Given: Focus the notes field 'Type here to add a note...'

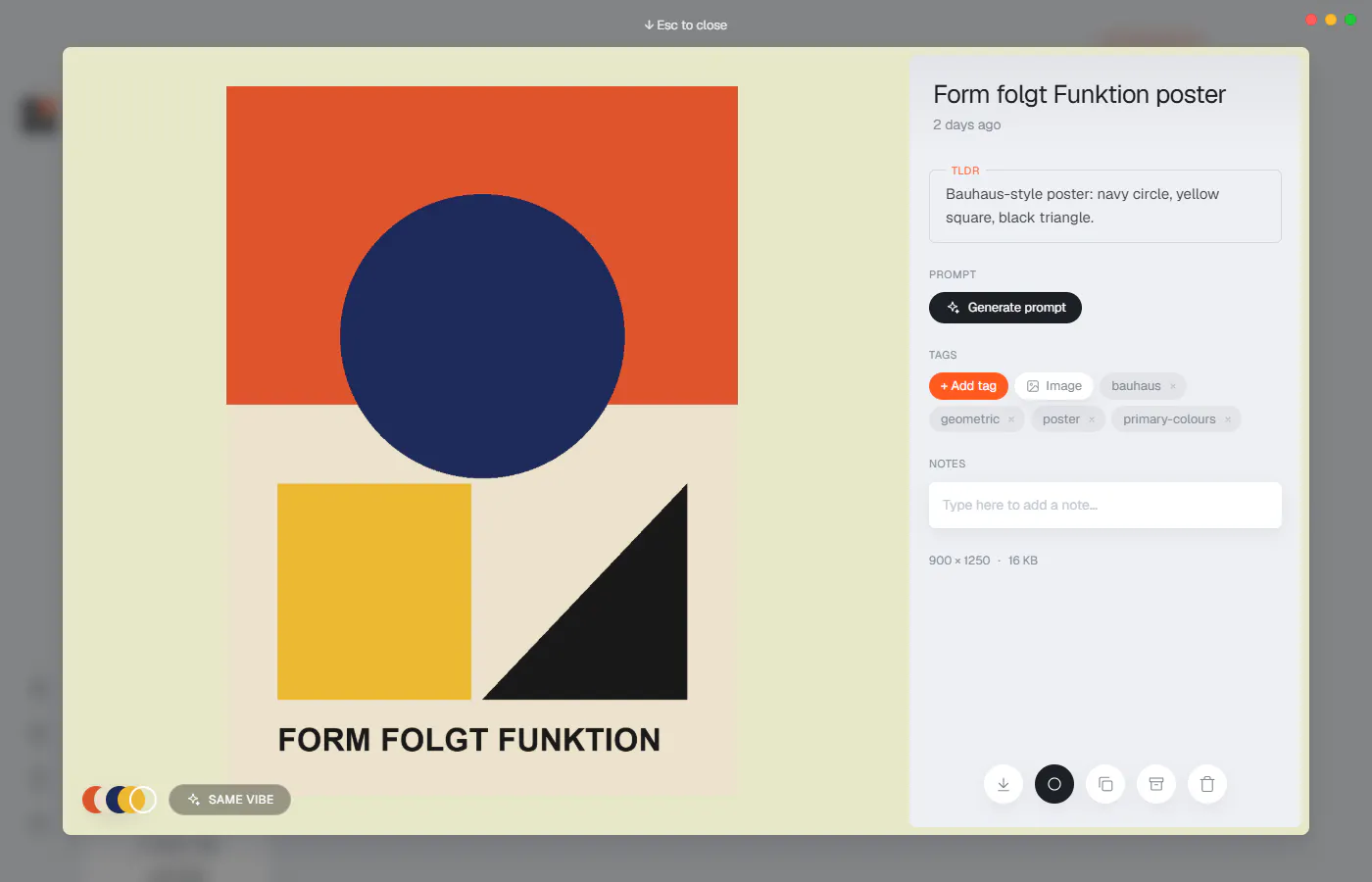Looking at the screenshot, I should [1105, 505].
